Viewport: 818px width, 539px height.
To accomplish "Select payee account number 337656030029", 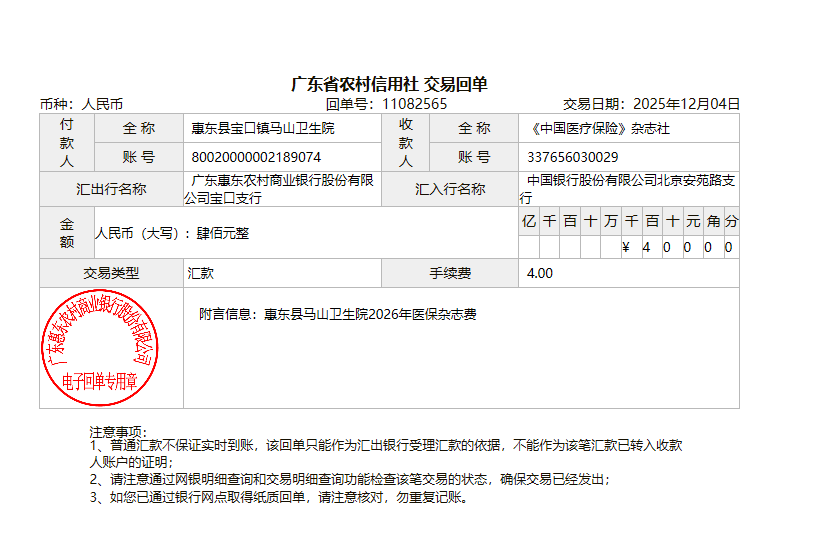I will pyautogui.click(x=572, y=157).
